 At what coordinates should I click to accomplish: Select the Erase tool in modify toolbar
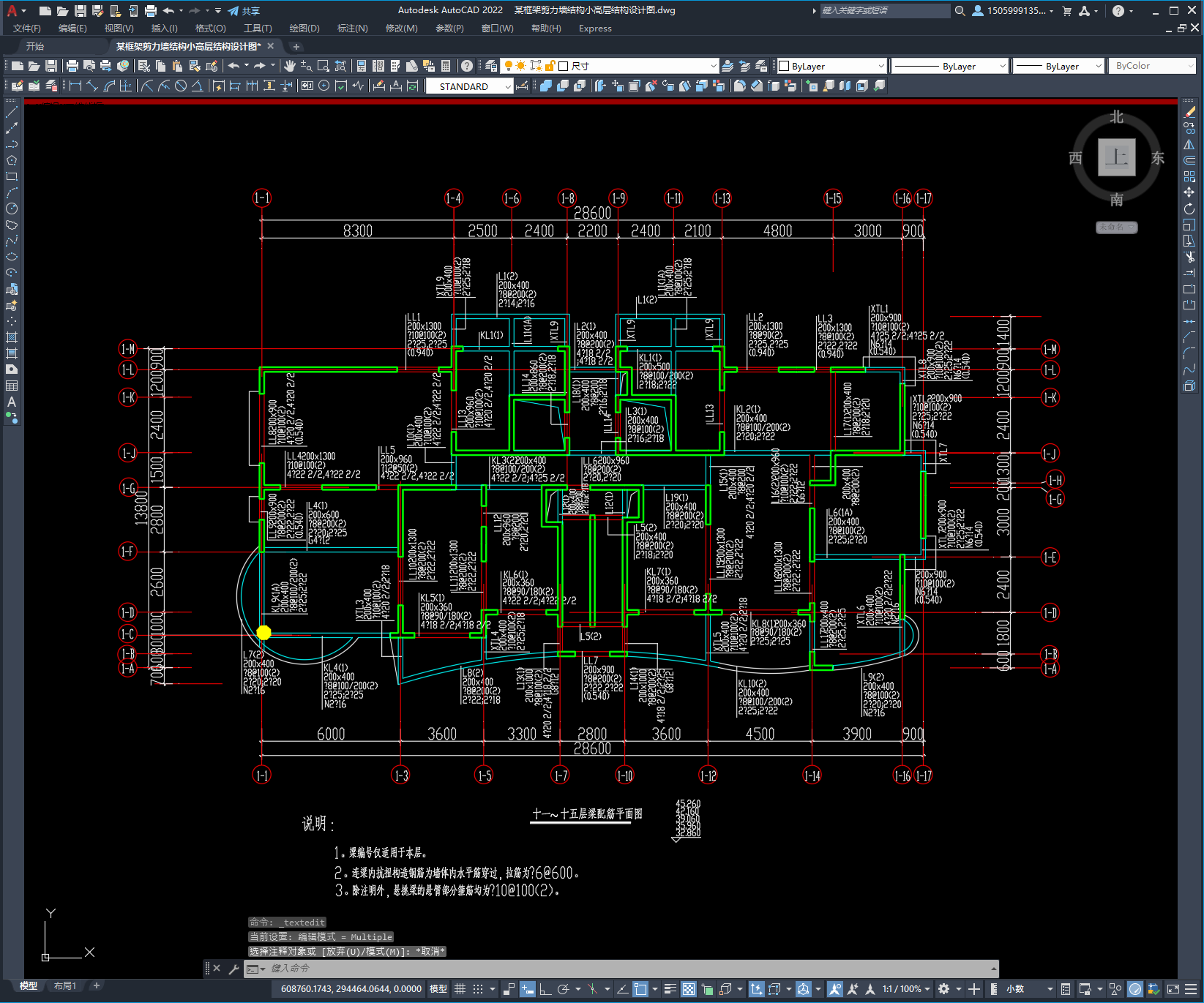(x=1189, y=112)
